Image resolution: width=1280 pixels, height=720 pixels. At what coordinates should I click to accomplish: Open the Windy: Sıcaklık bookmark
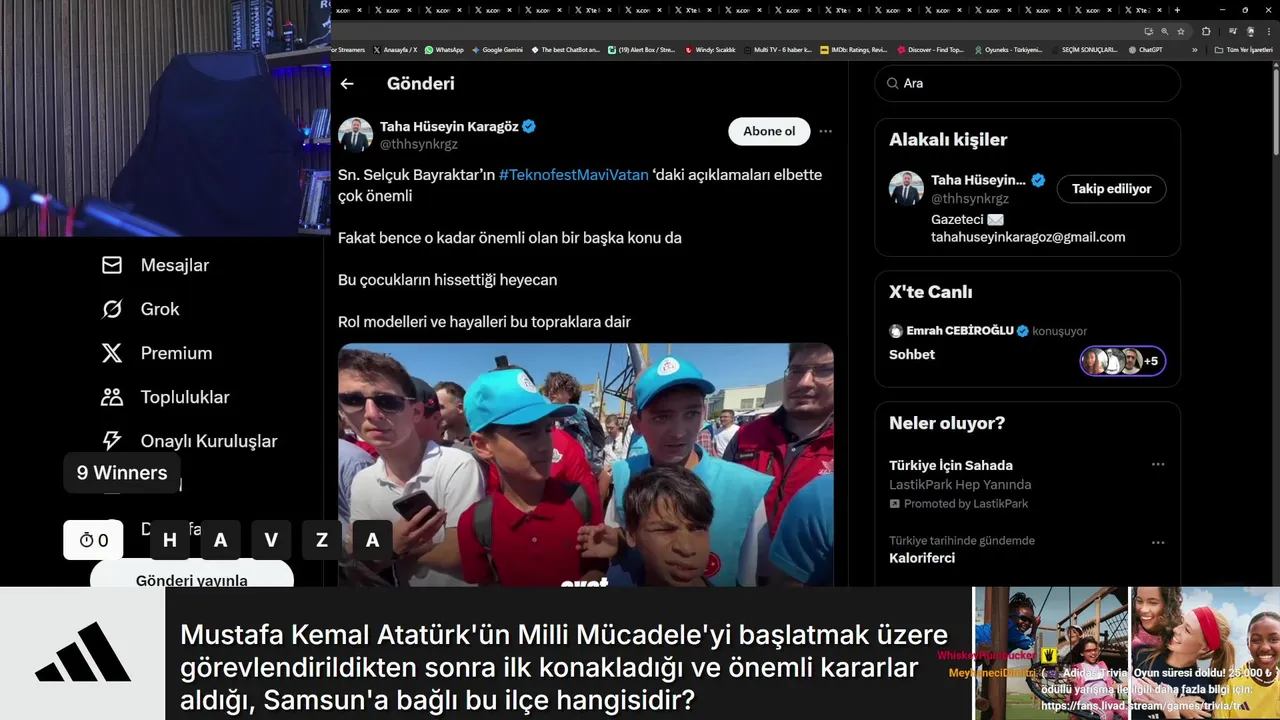point(710,49)
